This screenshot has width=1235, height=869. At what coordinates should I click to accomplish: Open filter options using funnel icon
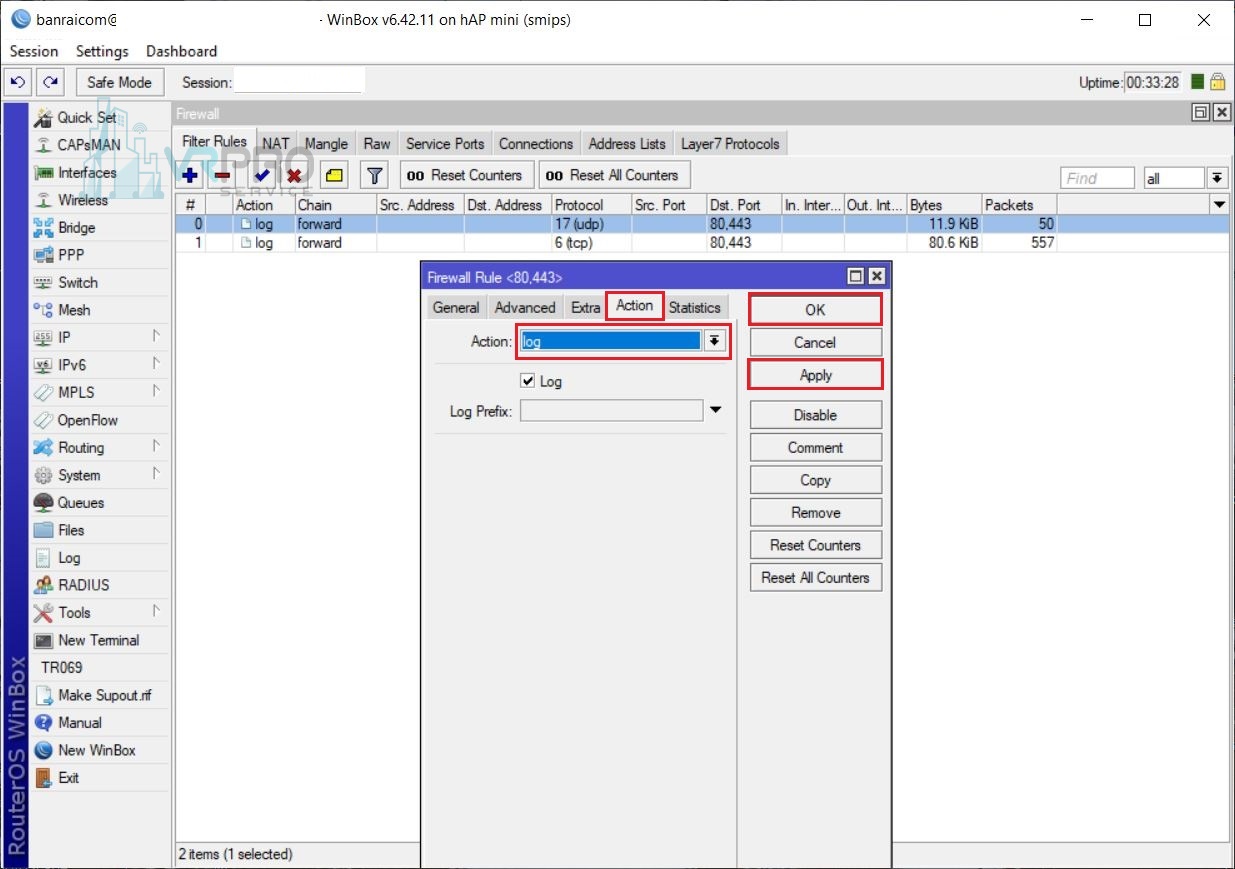pyautogui.click(x=374, y=174)
